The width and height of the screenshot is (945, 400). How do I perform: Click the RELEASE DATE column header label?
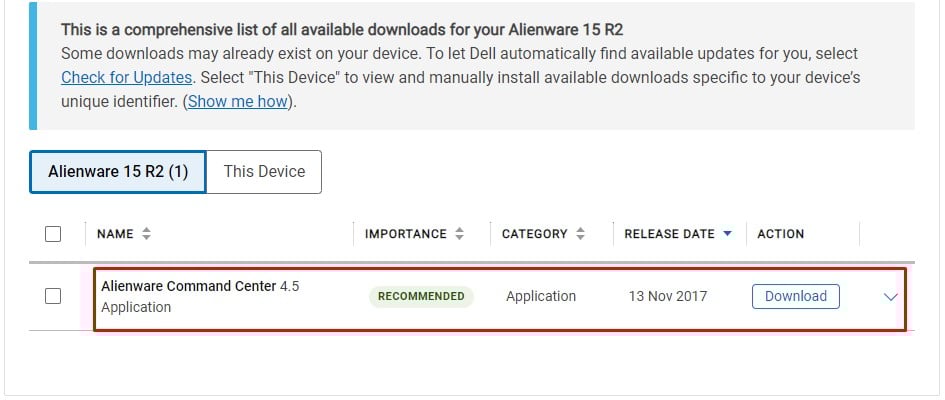pyautogui.click(x=670, y=234)
